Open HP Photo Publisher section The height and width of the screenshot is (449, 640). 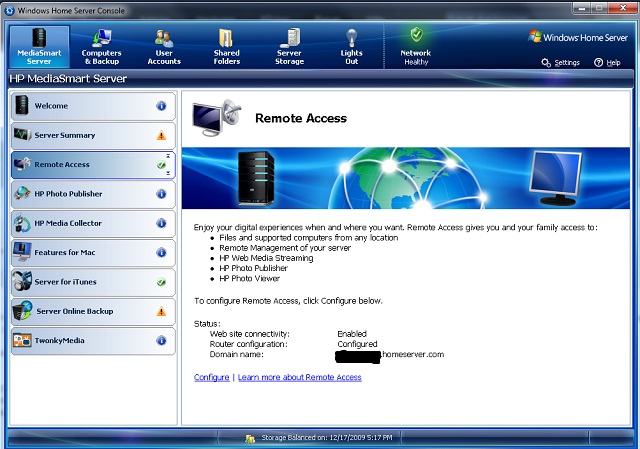pyautogui.click(x=93, y=194)
